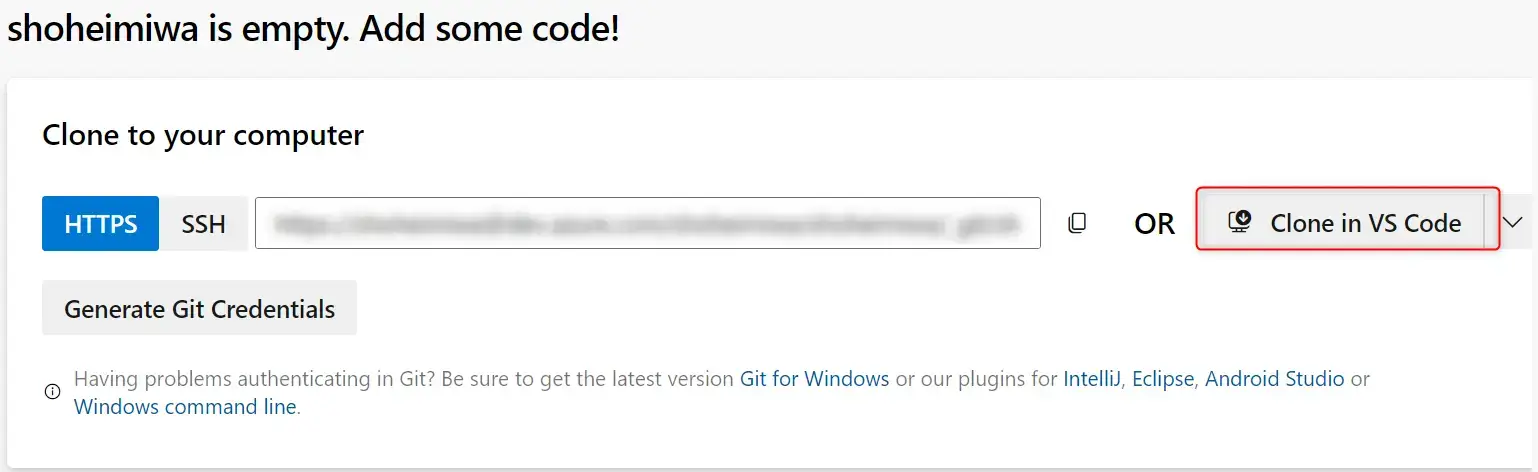Open the Android Studio plugin link

point(1275,379)
